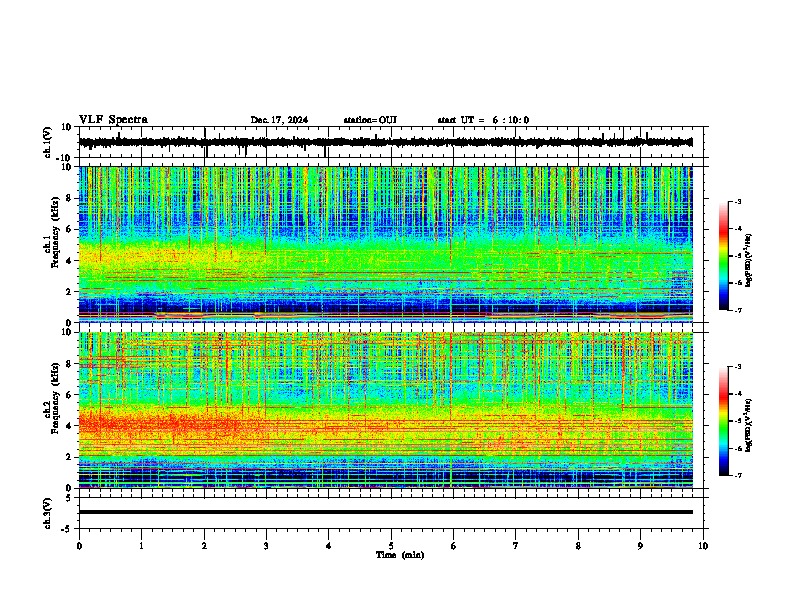The width and height of the screenshot is (792, 612).
Task: Click the time axis tick label '0'
Action: [79, 546]
